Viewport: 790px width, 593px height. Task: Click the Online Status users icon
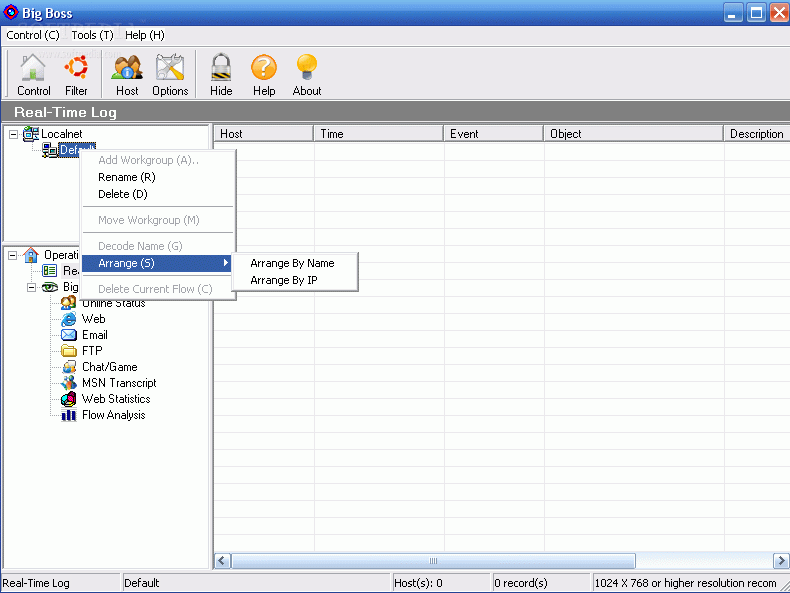pyautogui.click(x=68, y=303)
